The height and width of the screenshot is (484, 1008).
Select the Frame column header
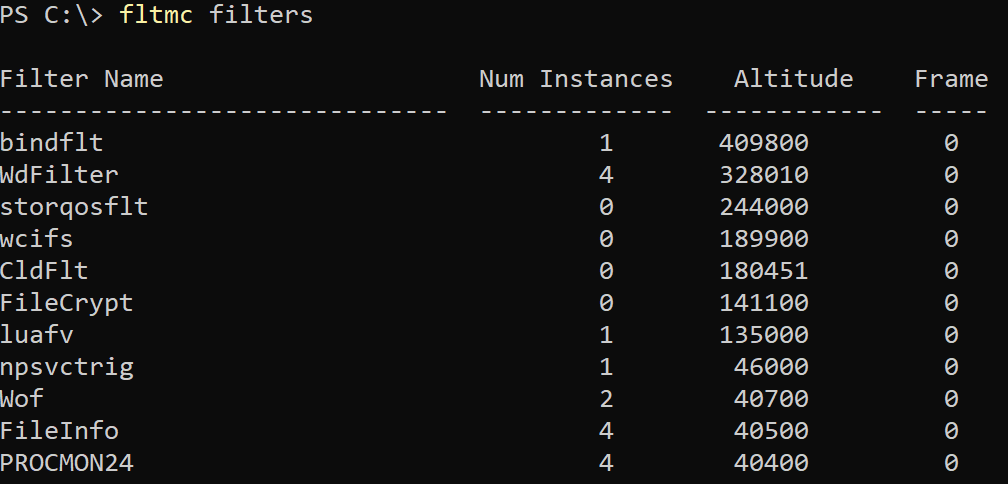click(951, 79)
